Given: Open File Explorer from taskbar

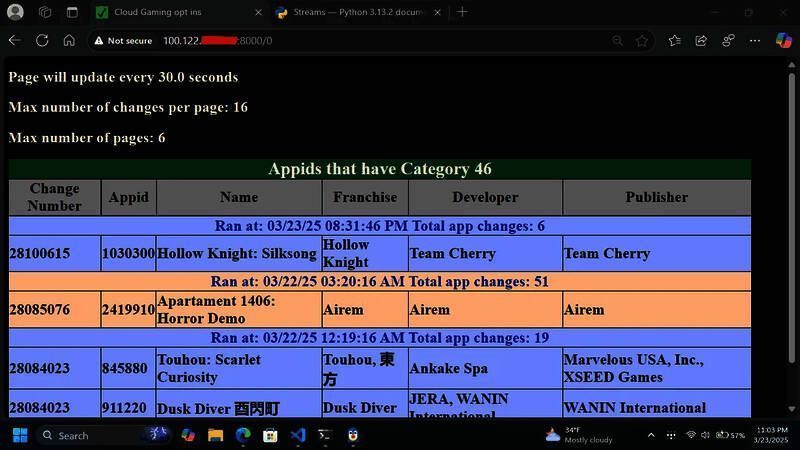Looking at the screenshot, I should [x=215, y=435].
